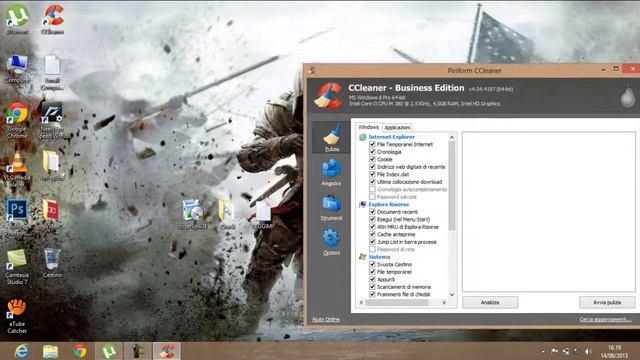The height and width of the screenshot is (360, 640).
Task: Toggle the Cookie checkbox
Action: 372,159
